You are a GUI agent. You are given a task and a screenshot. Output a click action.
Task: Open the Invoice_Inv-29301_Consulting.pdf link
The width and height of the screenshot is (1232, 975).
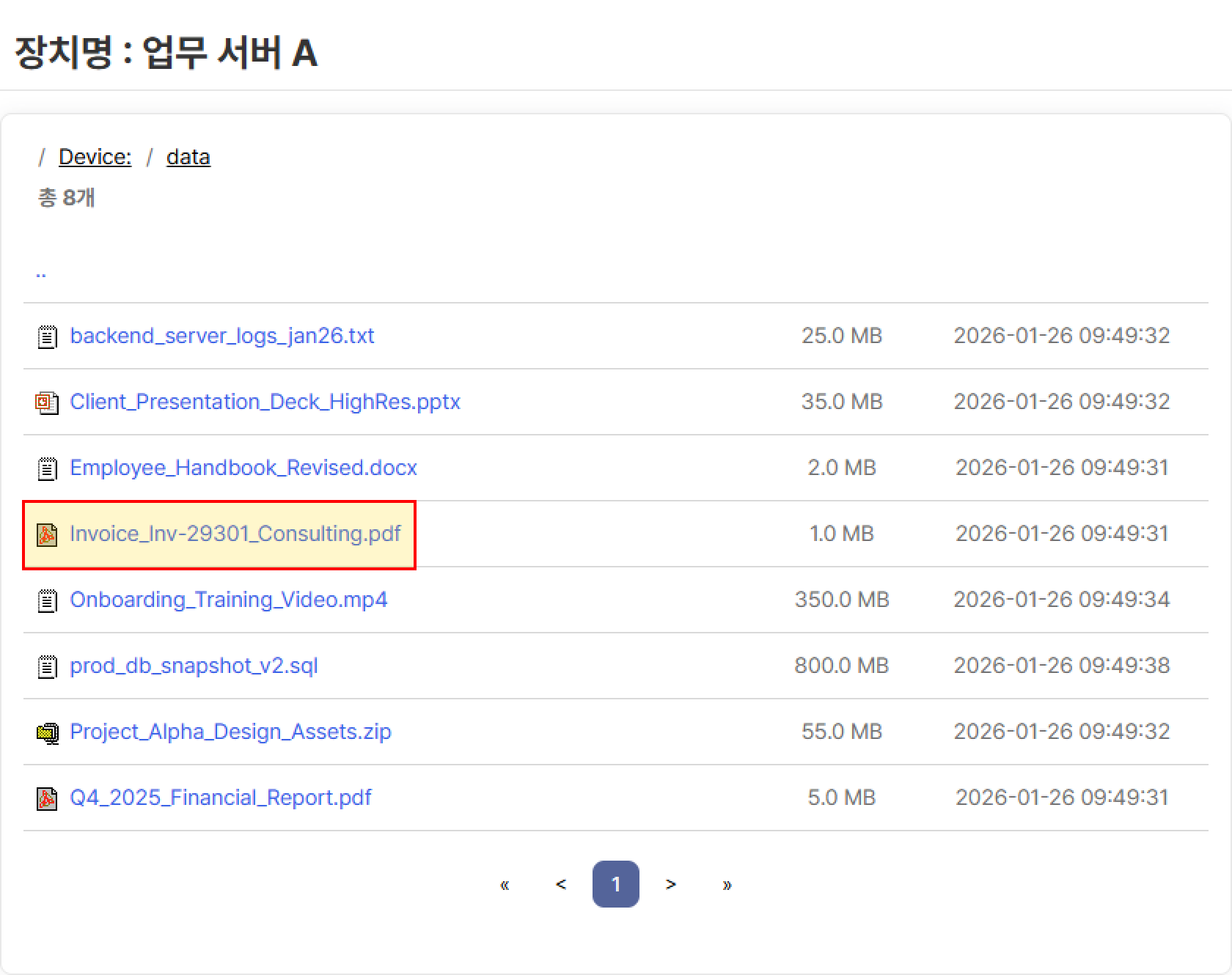235,534
